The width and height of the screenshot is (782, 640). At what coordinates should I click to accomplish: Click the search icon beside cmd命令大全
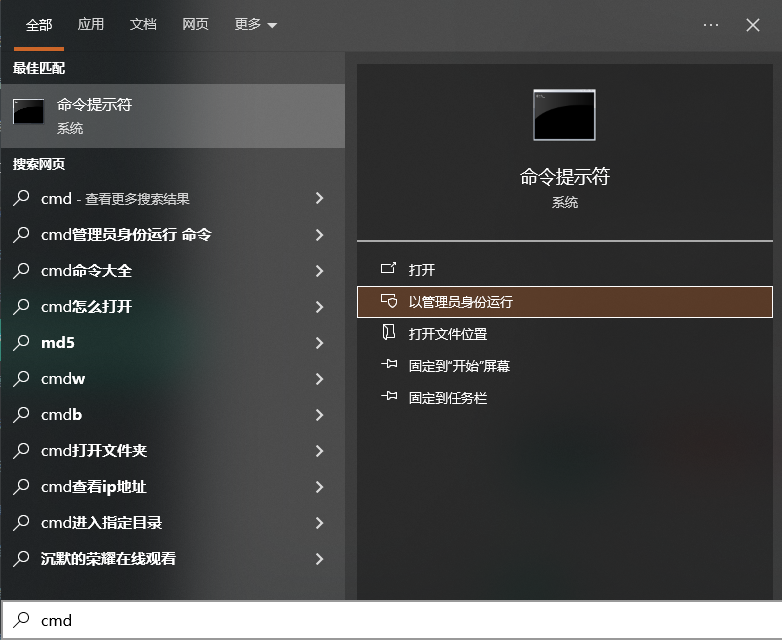tap(21, 270)
